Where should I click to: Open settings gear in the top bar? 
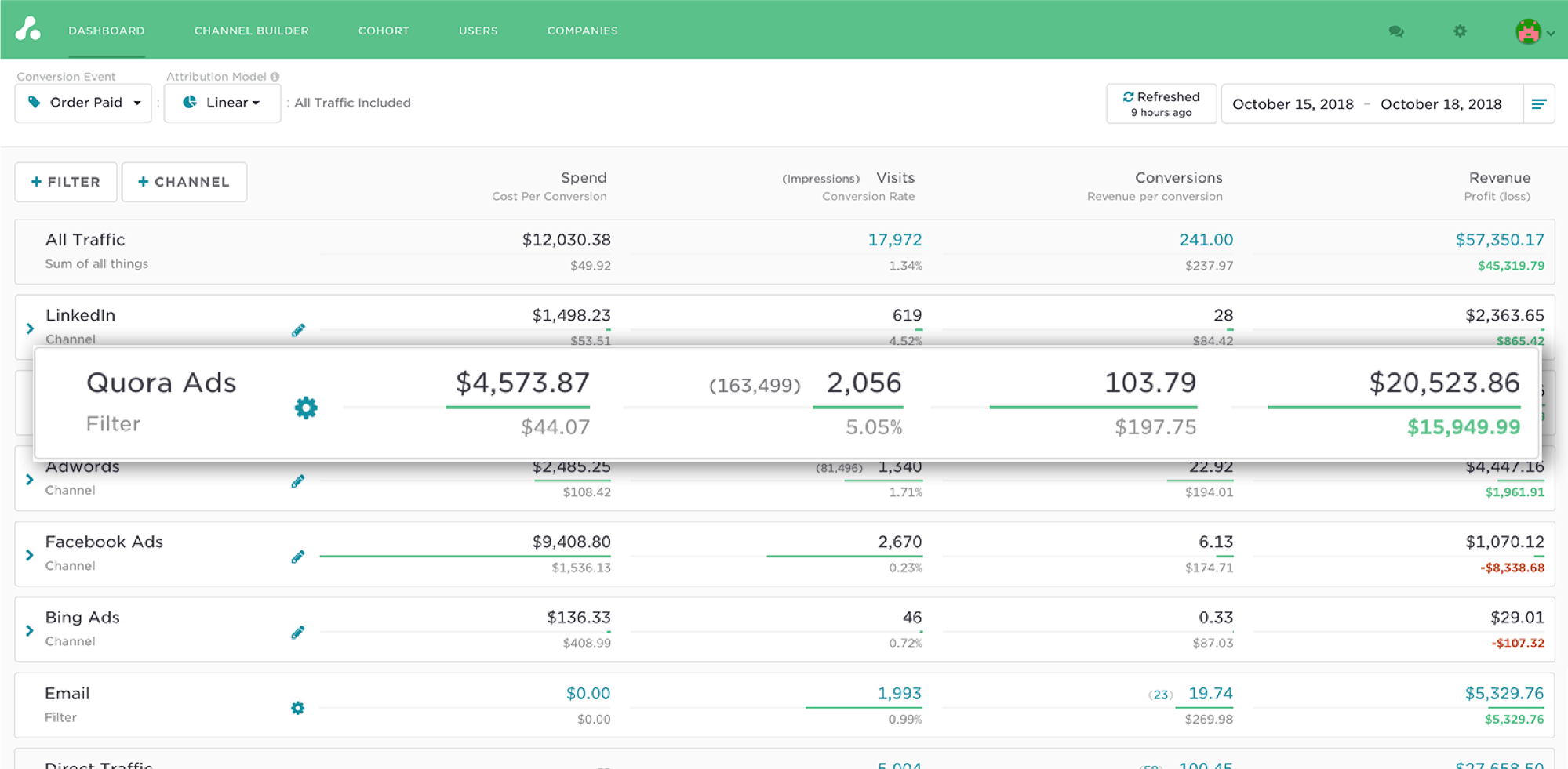click(x=1460, y=31)
